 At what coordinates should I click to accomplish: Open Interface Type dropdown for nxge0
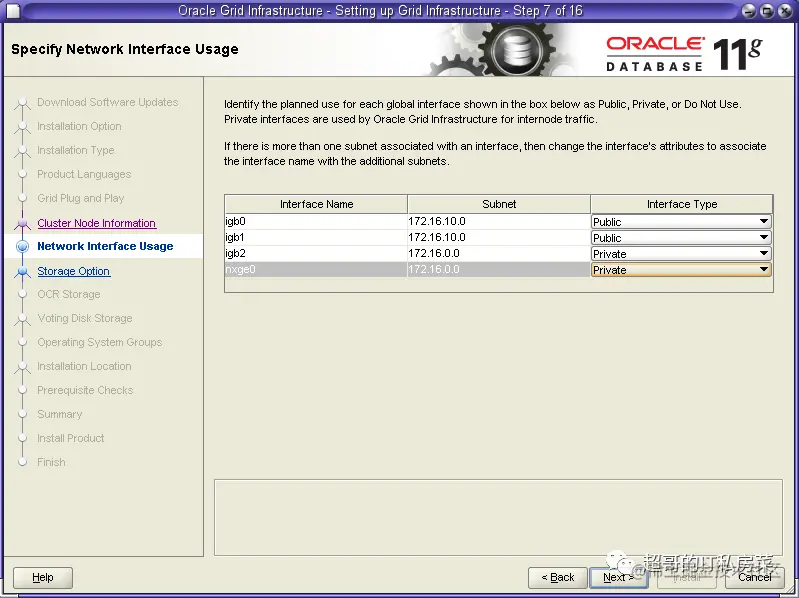click(681, 269)
